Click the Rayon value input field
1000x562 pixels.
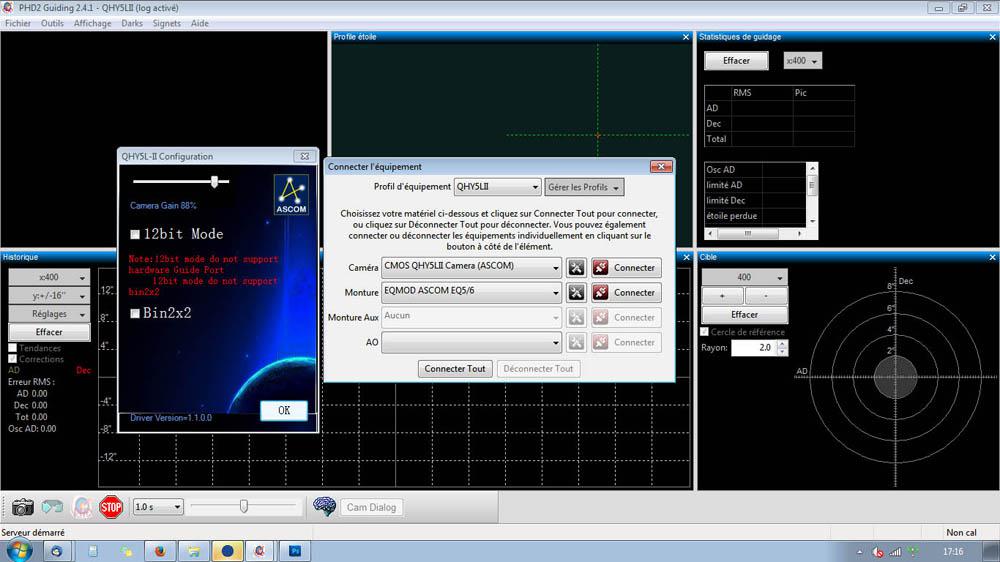click(754, 348)
